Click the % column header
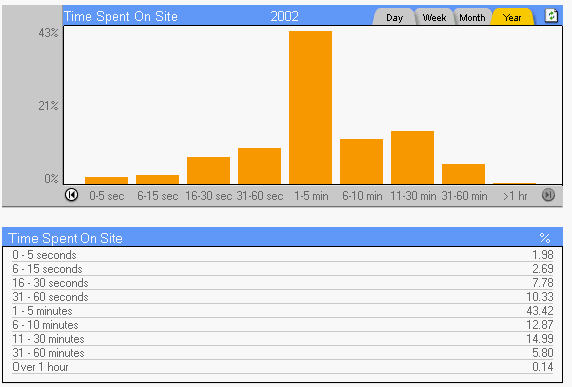Viewport: 572px width, 387px height. 545,238
